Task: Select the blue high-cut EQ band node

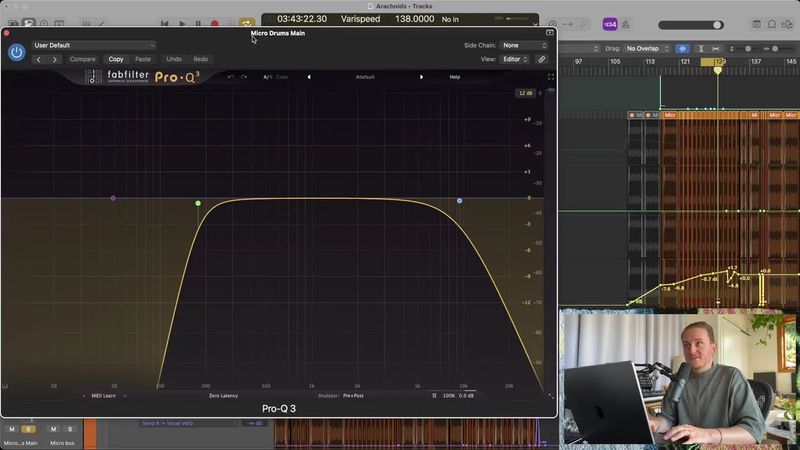Action: 460,201
